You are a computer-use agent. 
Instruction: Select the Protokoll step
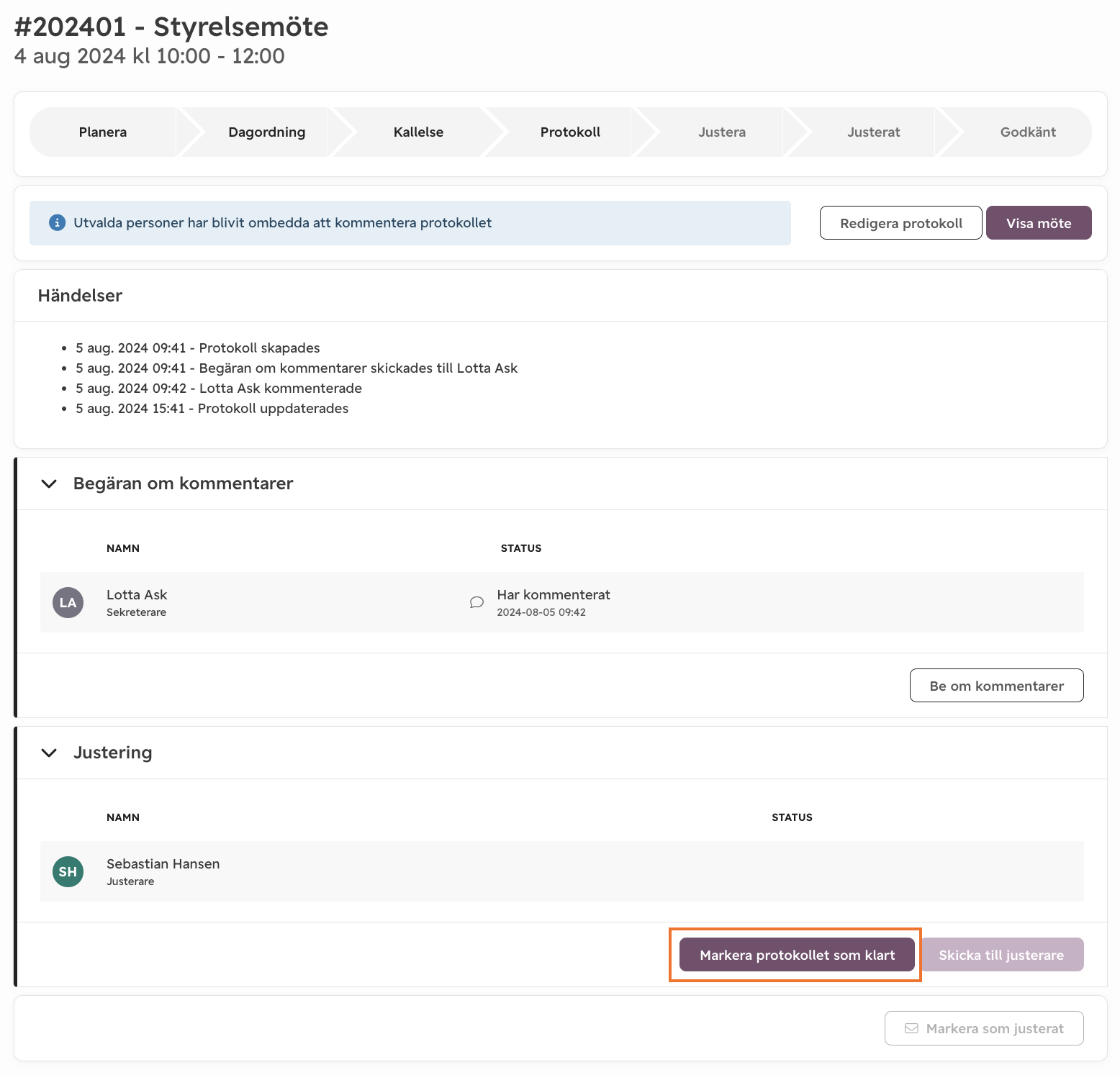coord(570,132)
